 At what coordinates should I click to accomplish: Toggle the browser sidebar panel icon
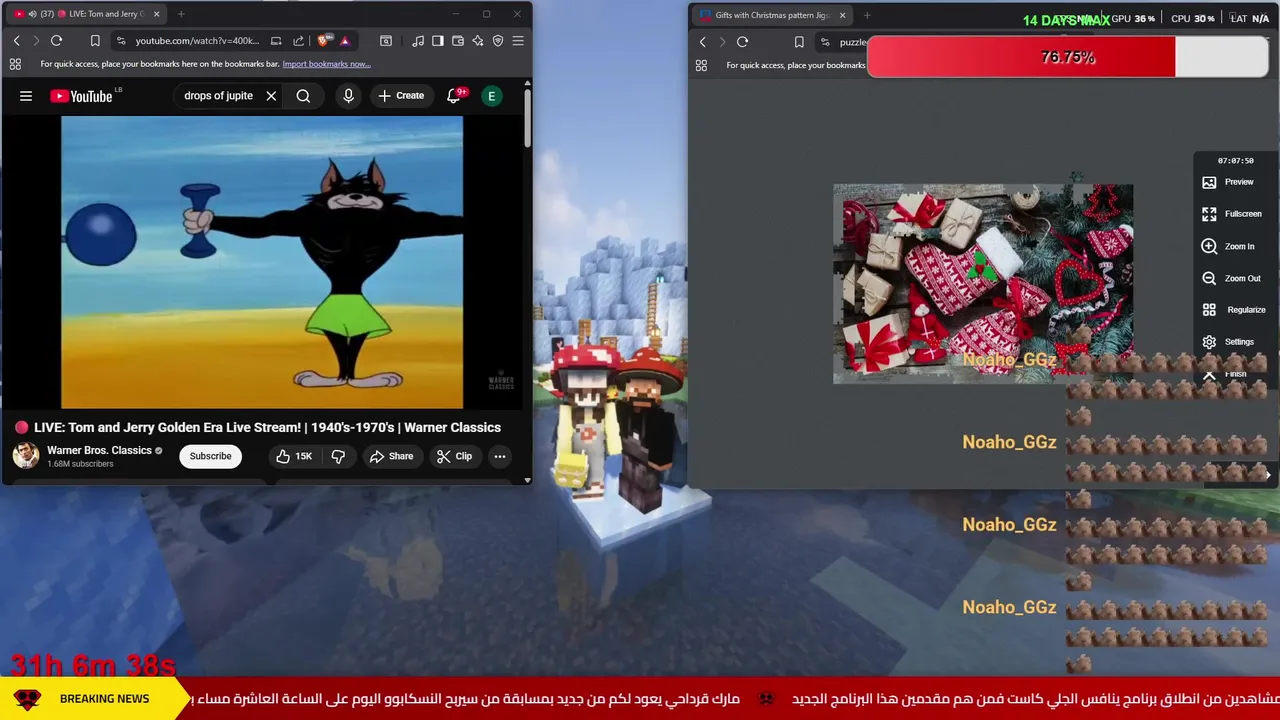click(x=438, y=41)
